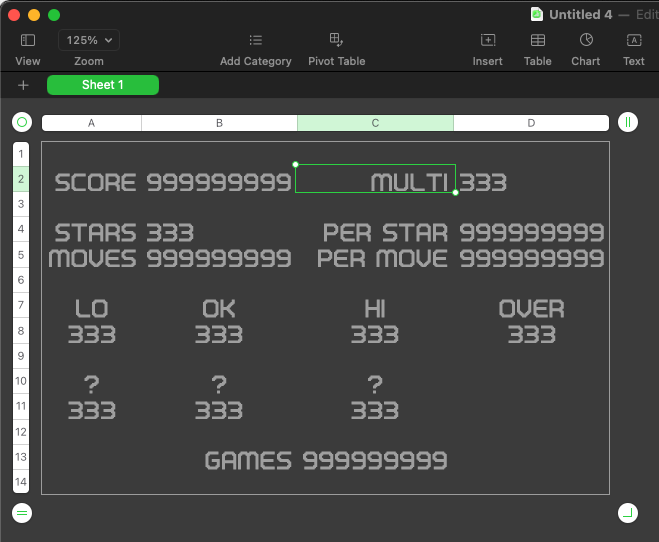Click the Pivot Table icon
659x542 pixels.
click(336, 40)
